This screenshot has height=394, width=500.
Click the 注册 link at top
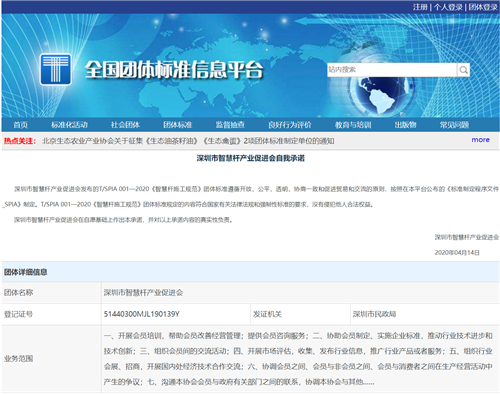click(420, 7)
